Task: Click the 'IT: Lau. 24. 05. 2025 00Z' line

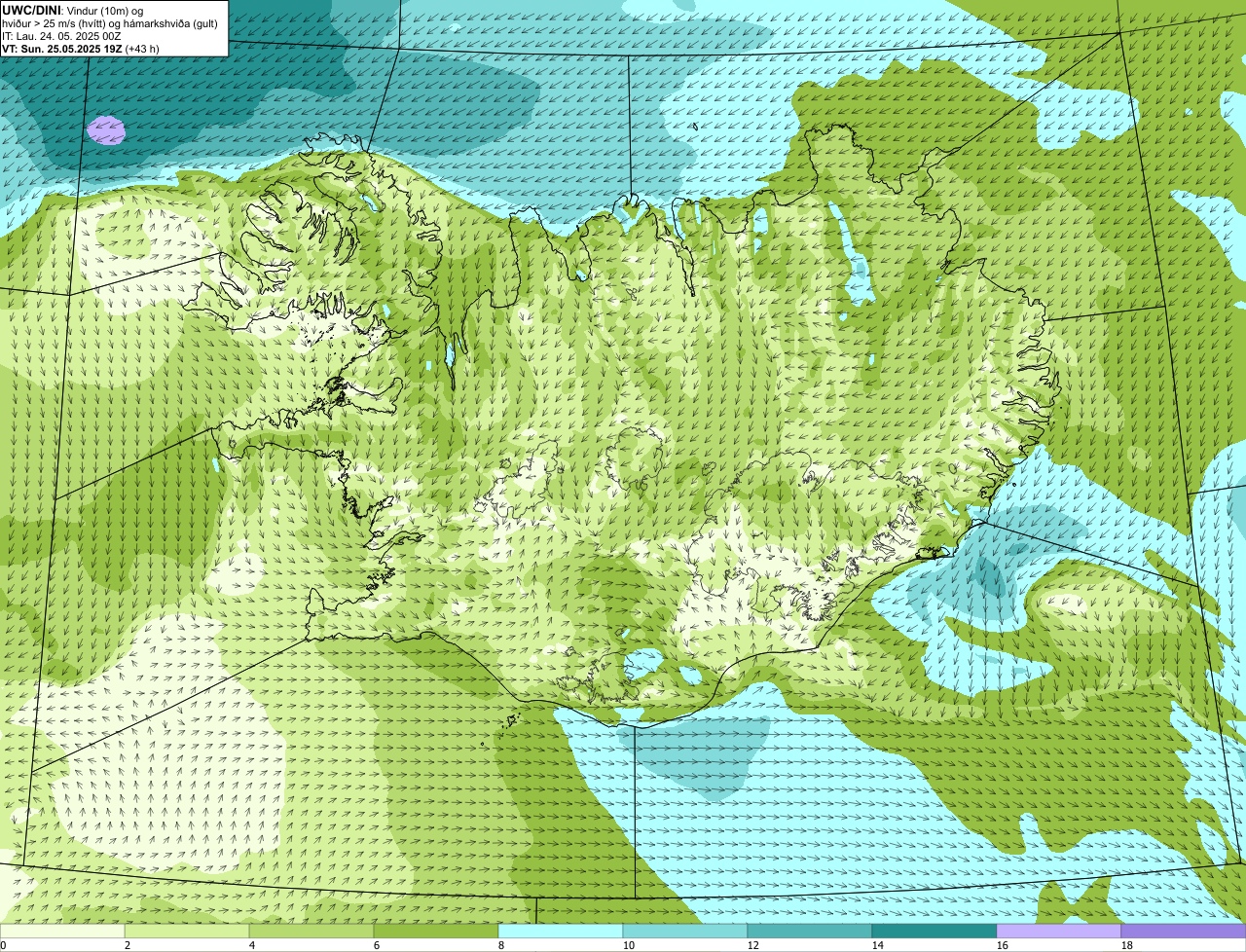Action: pyautogui.click(x=62, y=35)
